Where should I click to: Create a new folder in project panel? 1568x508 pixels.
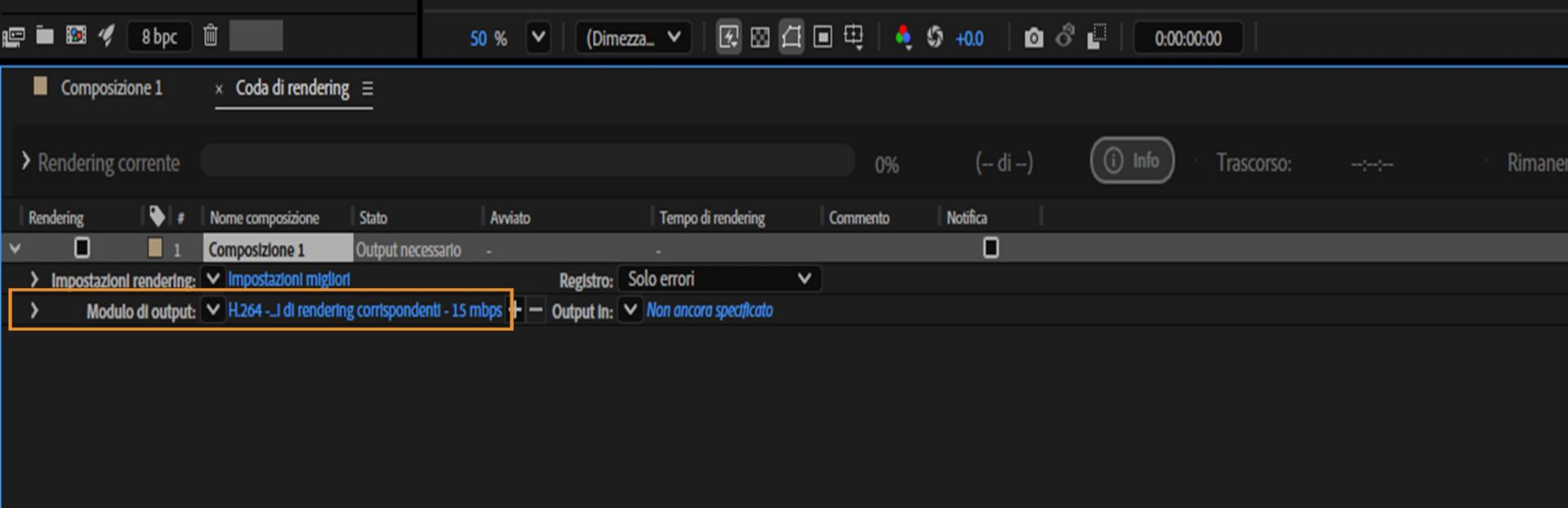tap(45, 35)
